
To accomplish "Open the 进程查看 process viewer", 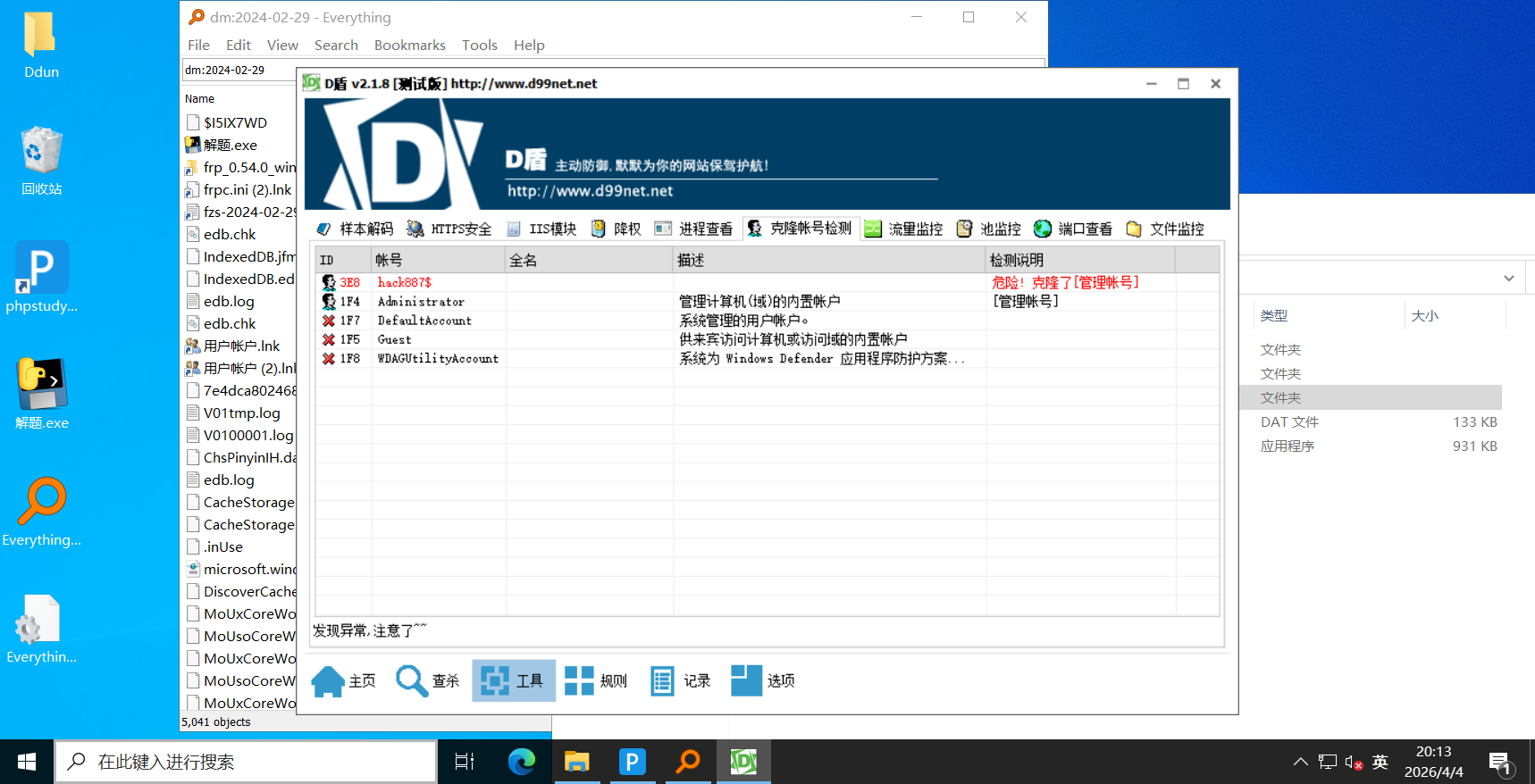I will coord(693,229).
